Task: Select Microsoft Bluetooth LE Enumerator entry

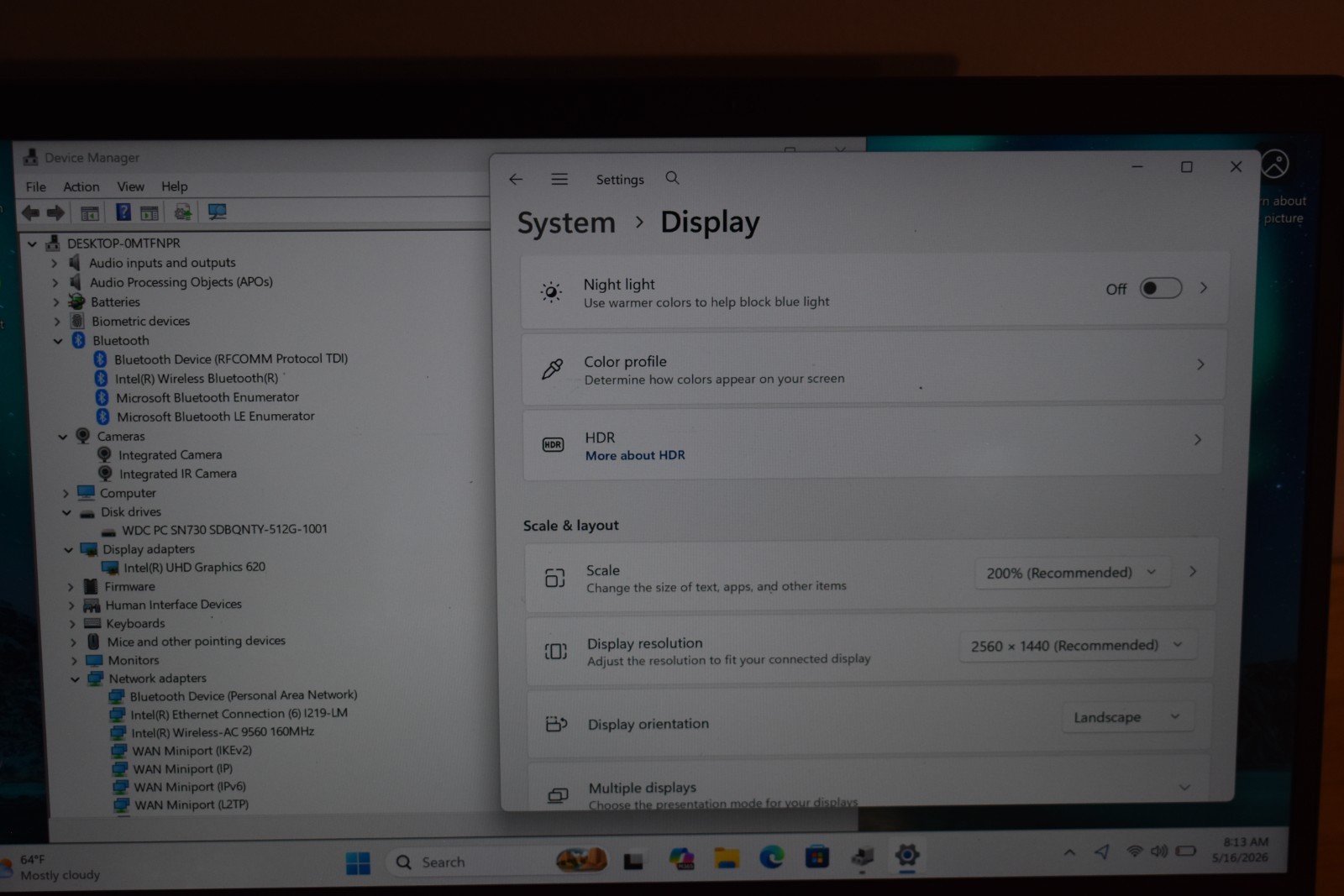Action: tap(216, 417)
